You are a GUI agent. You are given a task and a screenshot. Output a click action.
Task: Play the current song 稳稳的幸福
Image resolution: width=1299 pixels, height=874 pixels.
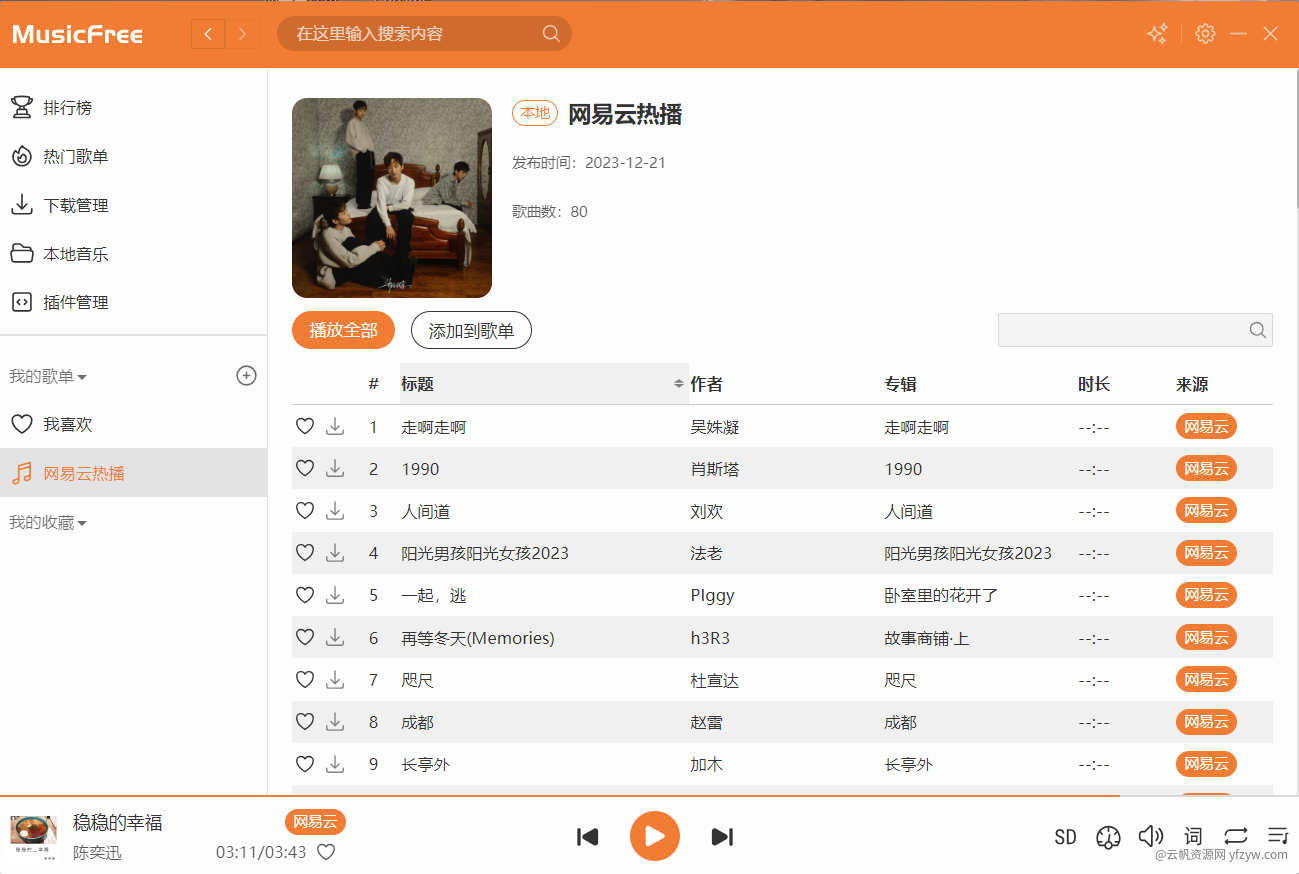coord(655,836)
